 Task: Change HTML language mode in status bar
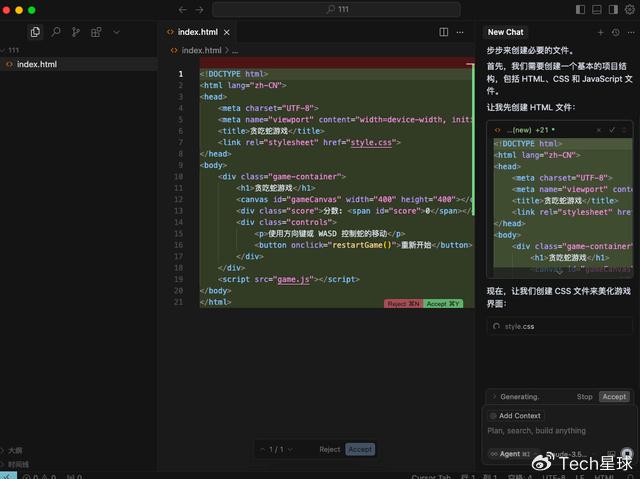click(x=603, y=476)
